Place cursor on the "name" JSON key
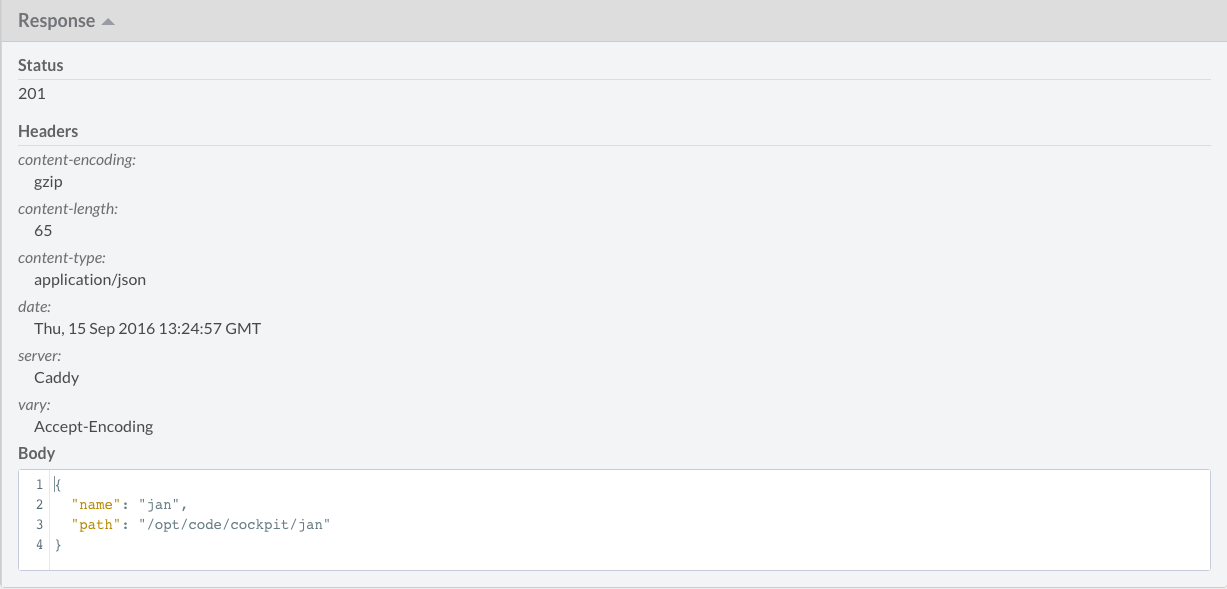 click(95, 505)
